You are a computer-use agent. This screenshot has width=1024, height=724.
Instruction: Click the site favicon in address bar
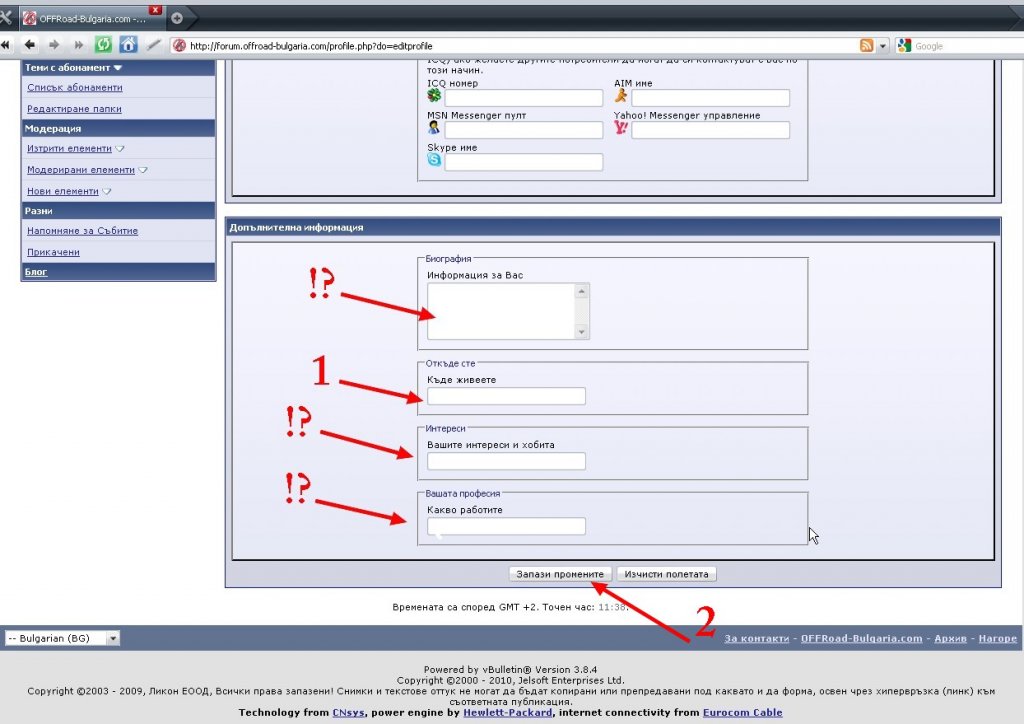point(180,46)
